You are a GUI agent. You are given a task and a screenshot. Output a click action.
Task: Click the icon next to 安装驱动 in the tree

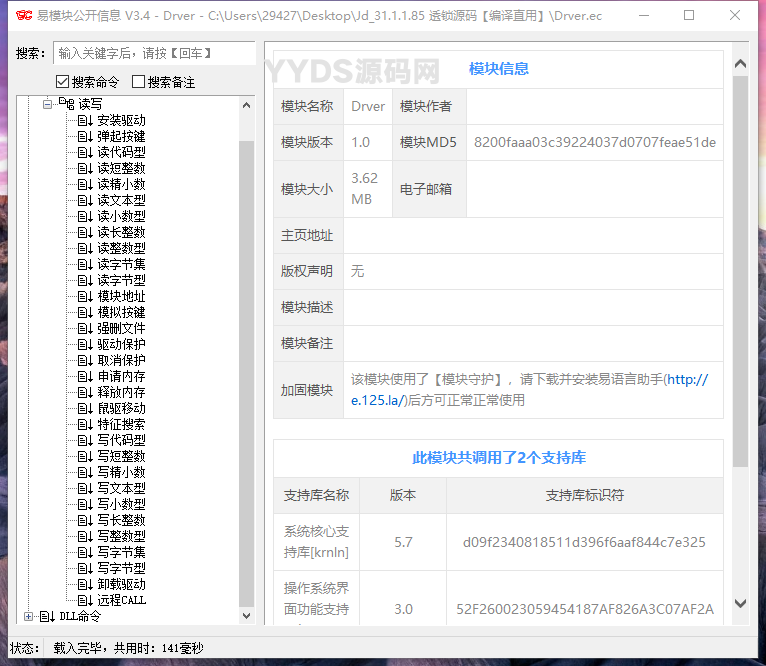pyautogui.click(x=85, y=120)
